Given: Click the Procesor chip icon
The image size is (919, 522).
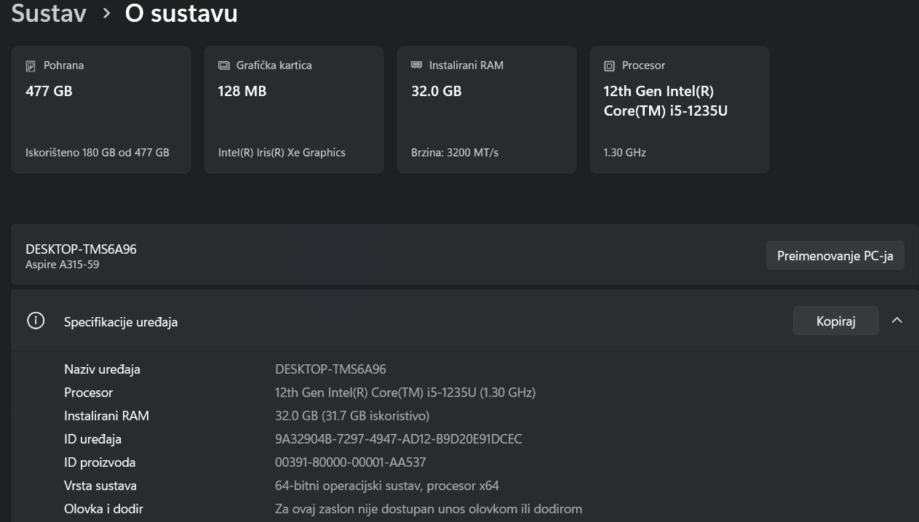Looking at the screenshot, I should [609, 66].
